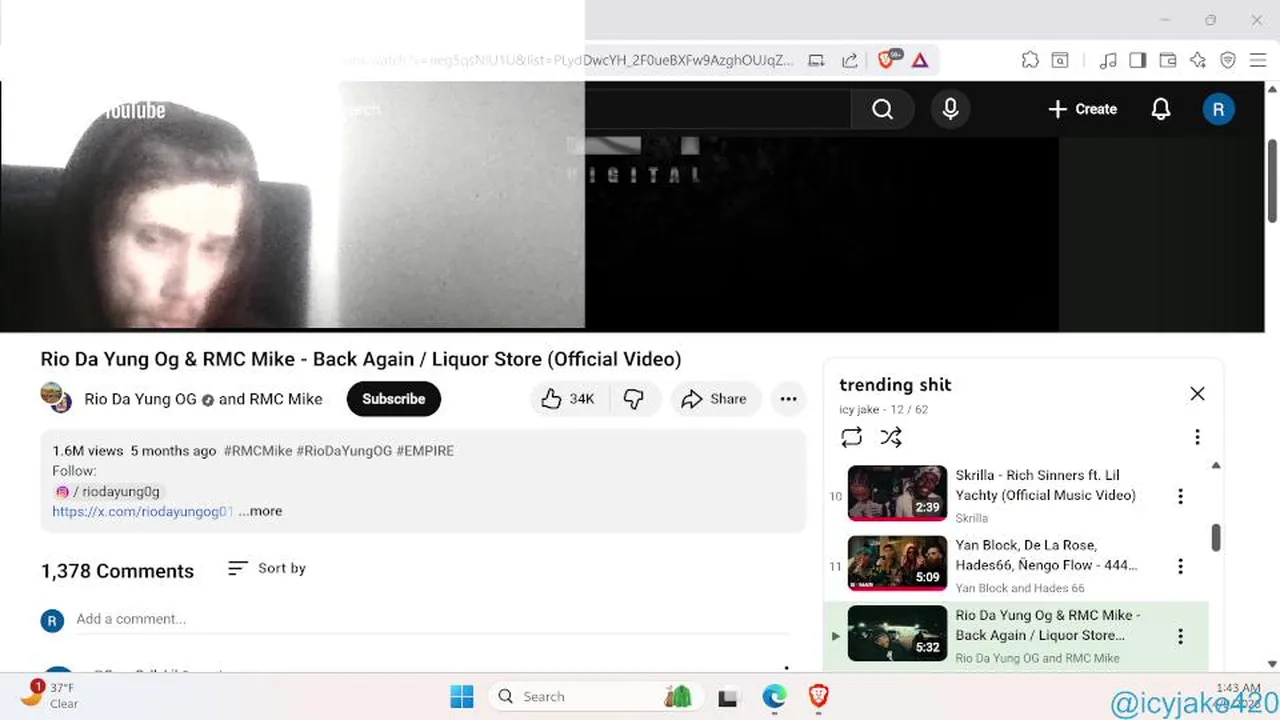
Task: Launch Microsoft Edge from the taskbar
Action: click(x=774, y=696)
